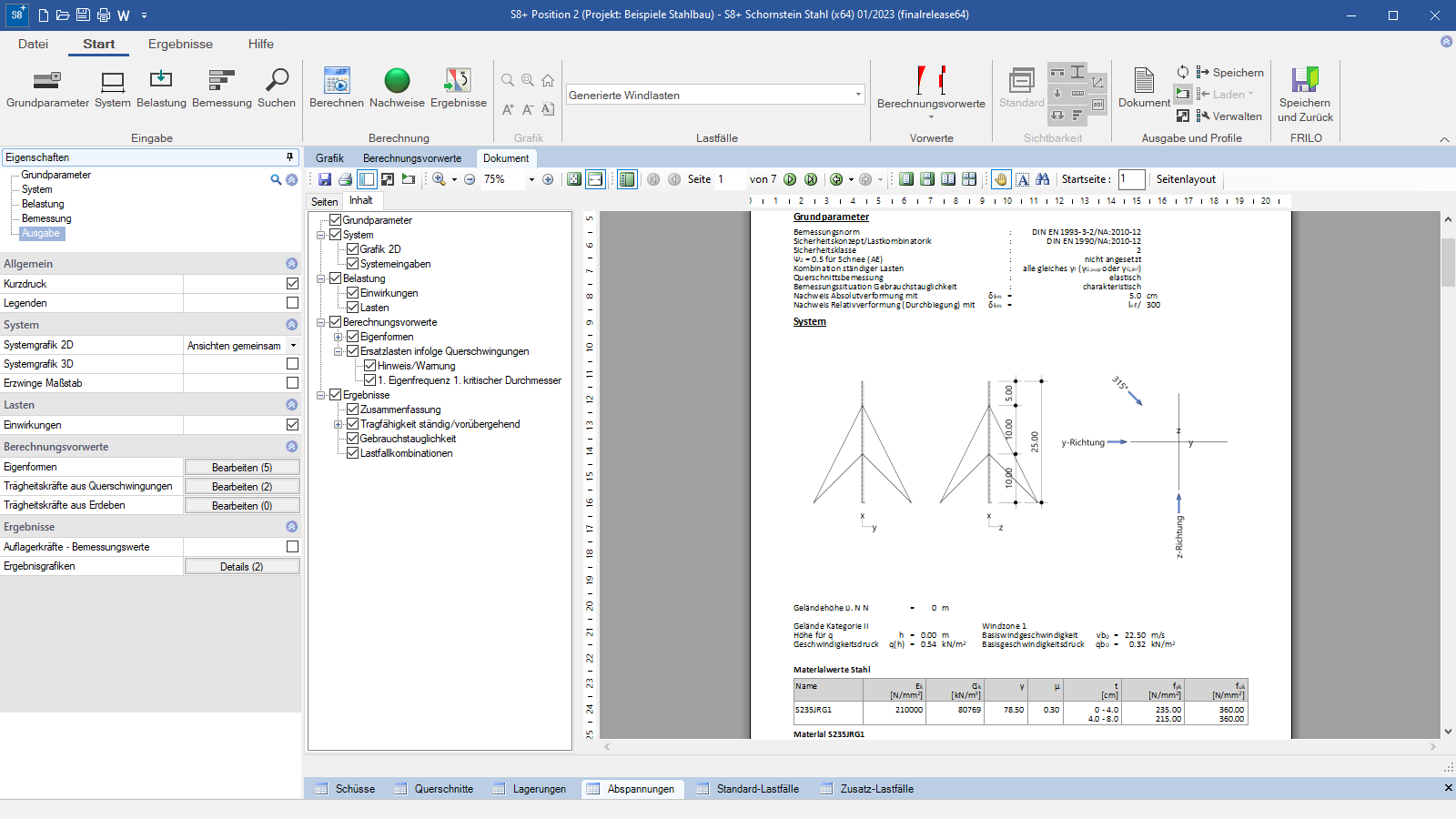Image resolution: width=1456 pixels, height=819 pixels.
Task: Switch to Berechnungsvorwerte view tab
Action: click(x=412, y=158)
